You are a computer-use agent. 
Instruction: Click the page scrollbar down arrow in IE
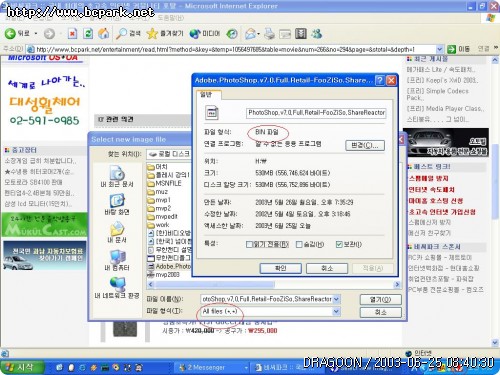pyautogui.click(x=495, y=343)
